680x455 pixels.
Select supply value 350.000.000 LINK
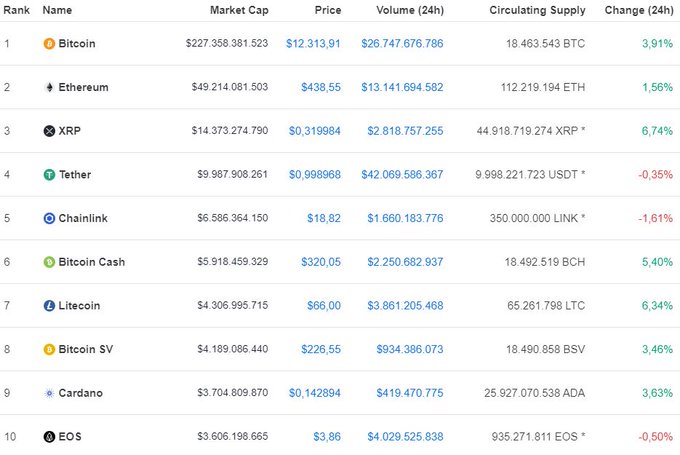(x=538, y=219)
